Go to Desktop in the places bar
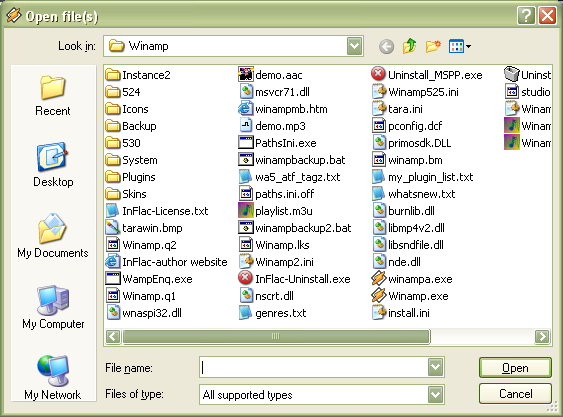Viewport: 563px width, 417px height. point(53,165)
